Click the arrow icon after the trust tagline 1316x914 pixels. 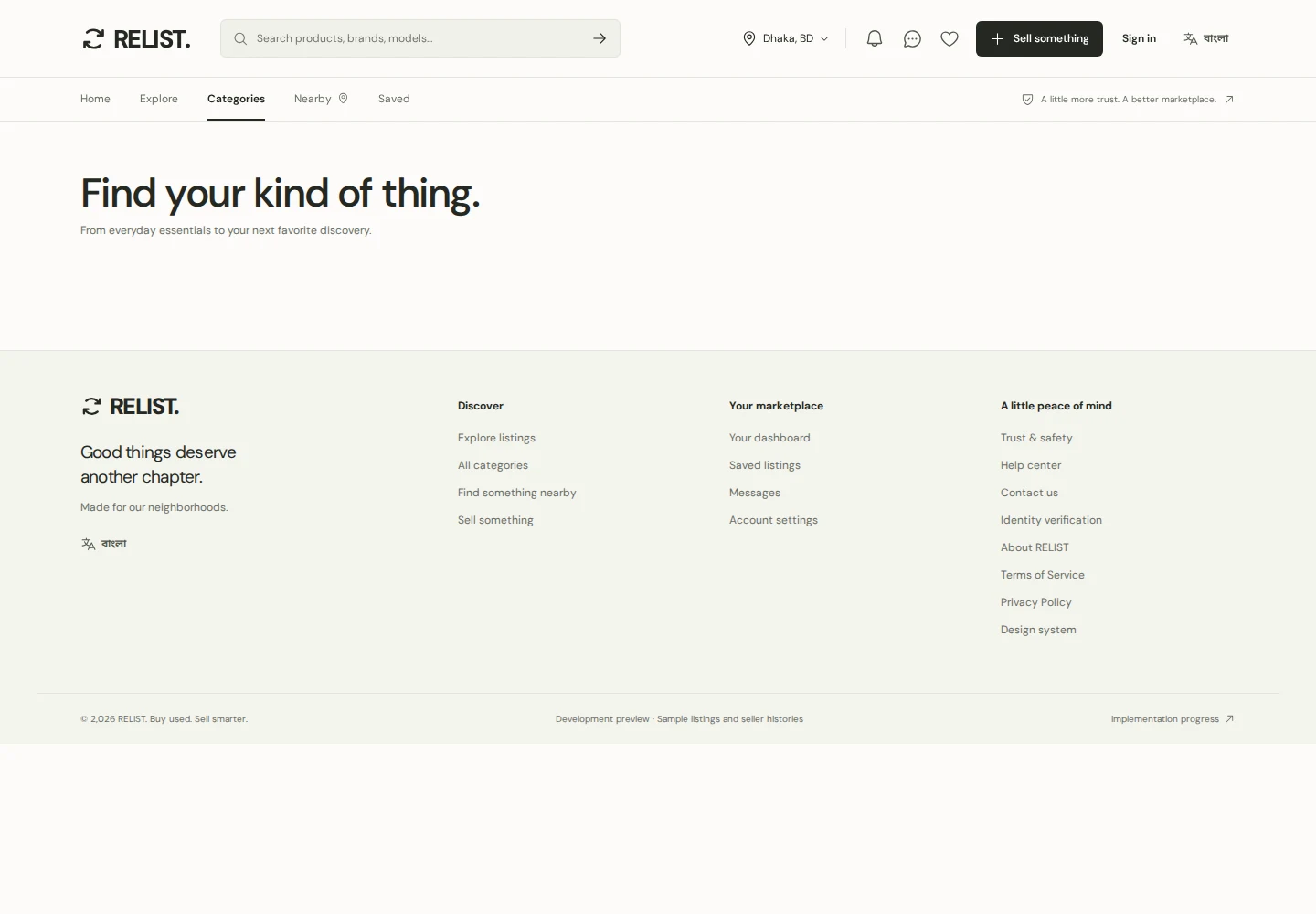coord(1229,100)
